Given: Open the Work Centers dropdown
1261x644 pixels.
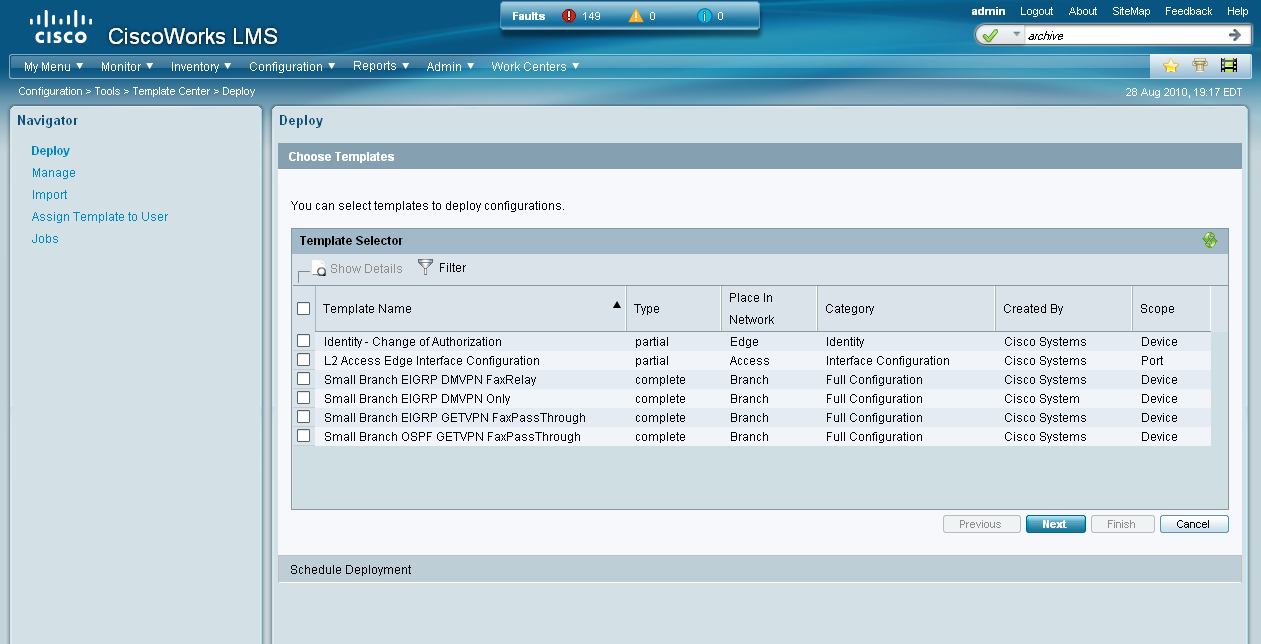Looking at the screenshot, I should [535, 67].
